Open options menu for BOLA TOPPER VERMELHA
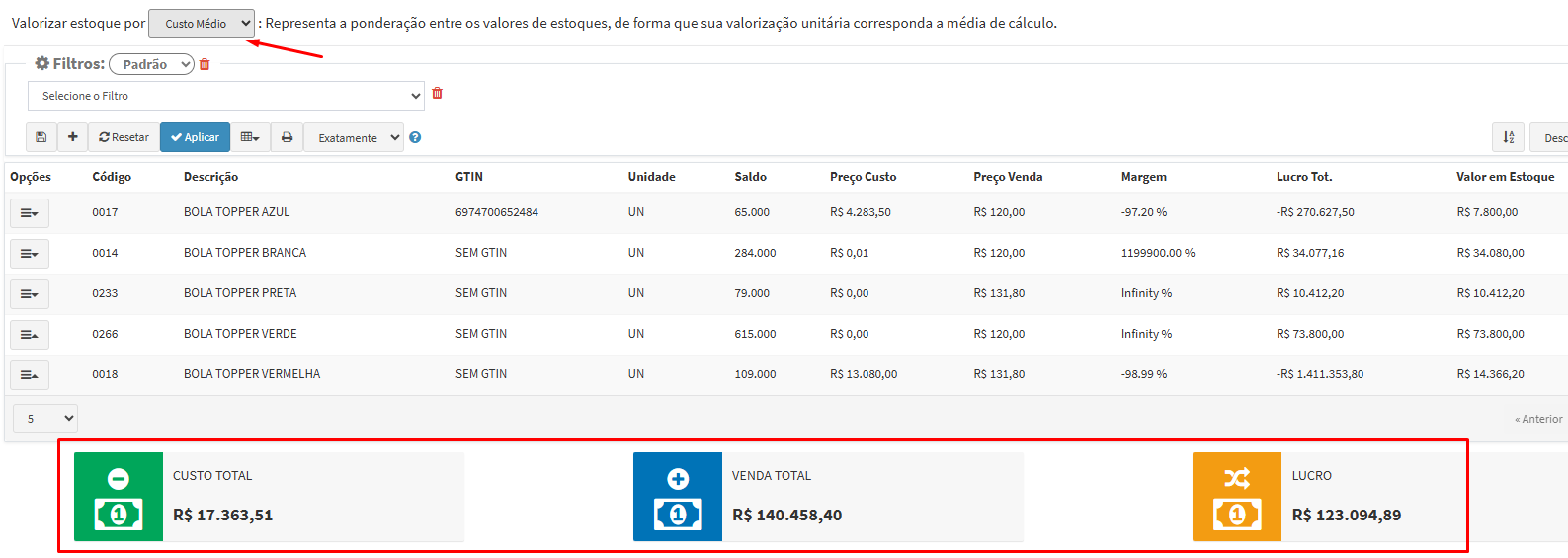The width and height of the screenshot is (1568, 558). (x=30, y=374)
